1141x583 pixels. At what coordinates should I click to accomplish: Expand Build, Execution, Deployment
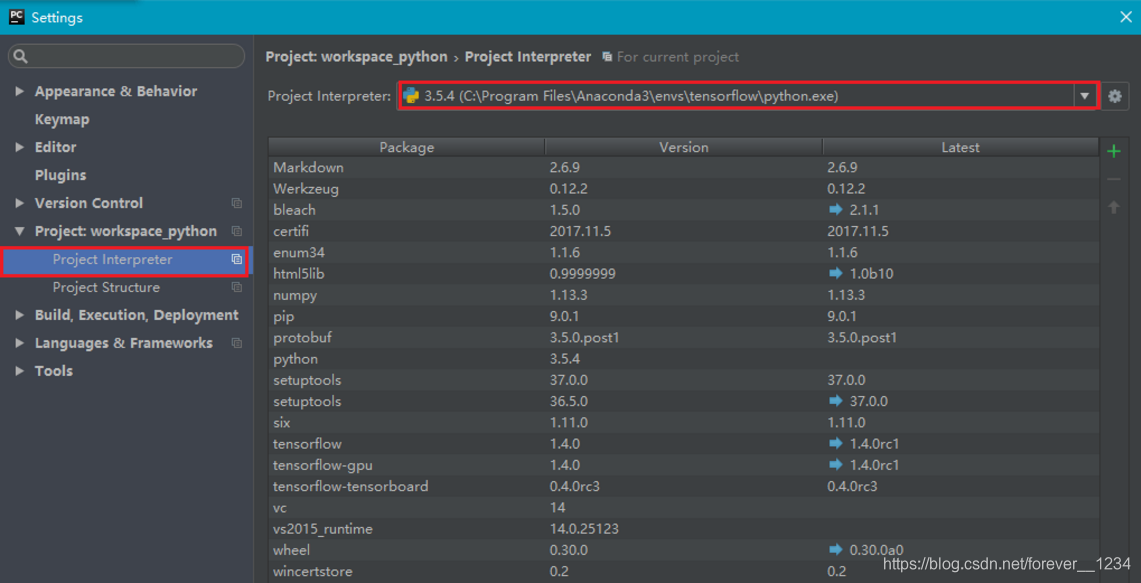tap(20, 315)
